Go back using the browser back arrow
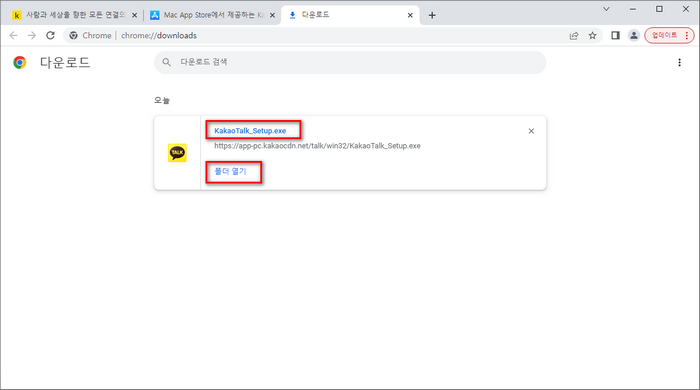700x390 pixels. (13, 35)
